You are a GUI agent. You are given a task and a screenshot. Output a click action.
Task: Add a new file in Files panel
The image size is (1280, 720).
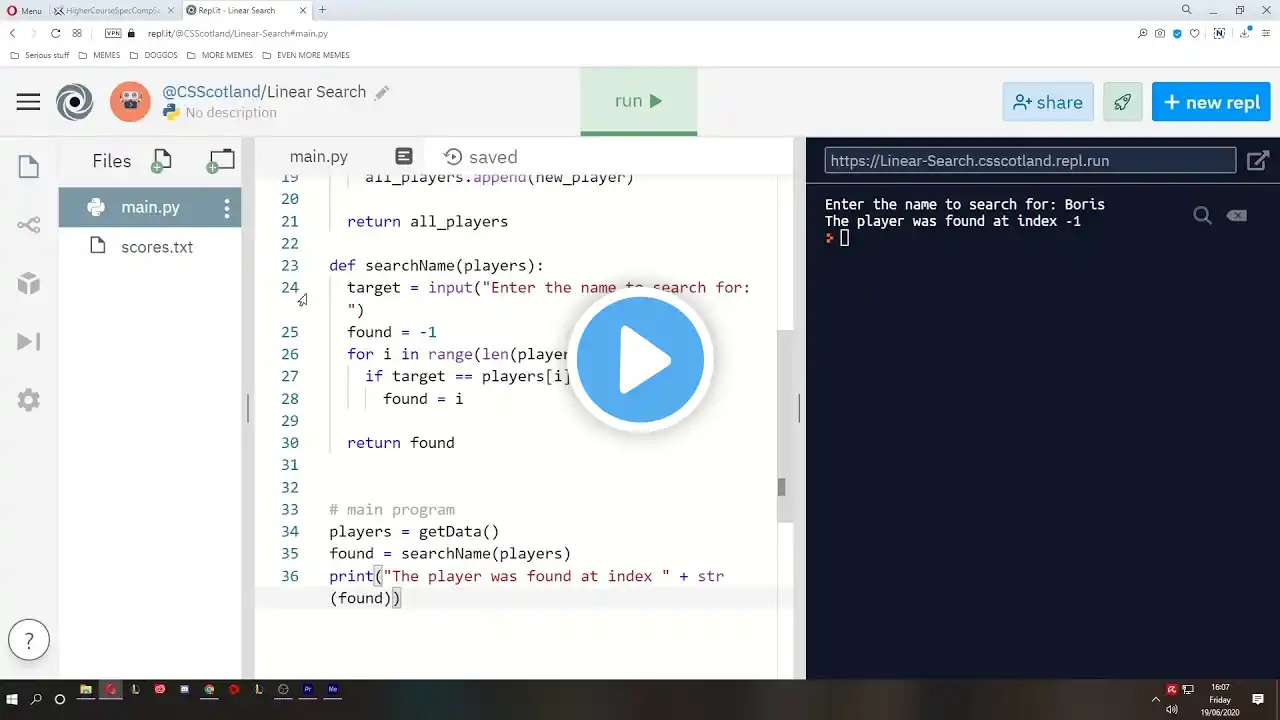click(161, 161)
